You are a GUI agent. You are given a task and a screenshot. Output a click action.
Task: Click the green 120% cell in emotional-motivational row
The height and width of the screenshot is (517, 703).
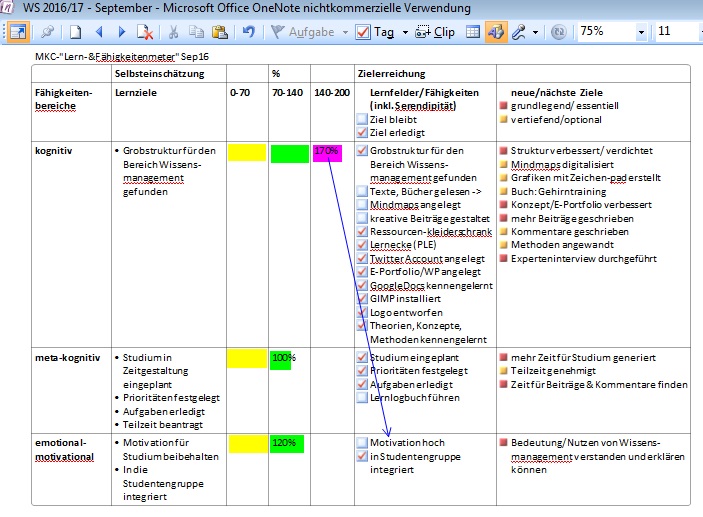pyautogui.click(x=287, y=444)
